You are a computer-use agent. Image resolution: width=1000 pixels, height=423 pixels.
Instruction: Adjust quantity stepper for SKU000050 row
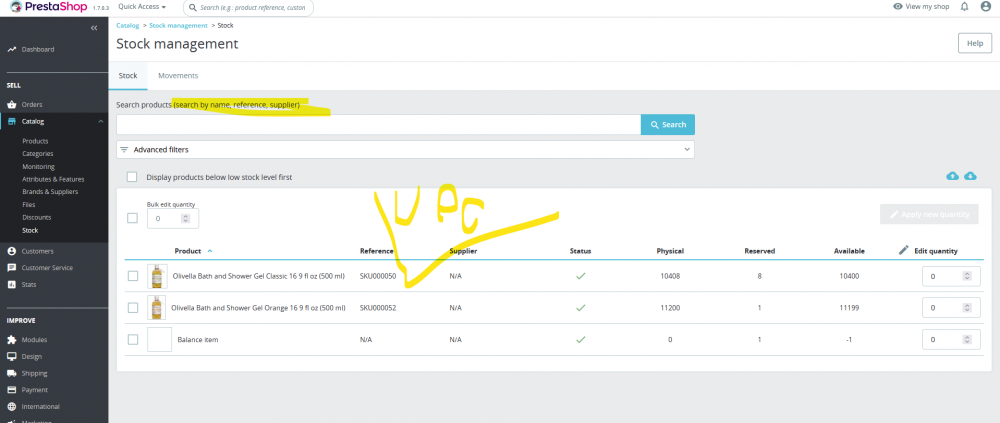[x=967, y=276]
